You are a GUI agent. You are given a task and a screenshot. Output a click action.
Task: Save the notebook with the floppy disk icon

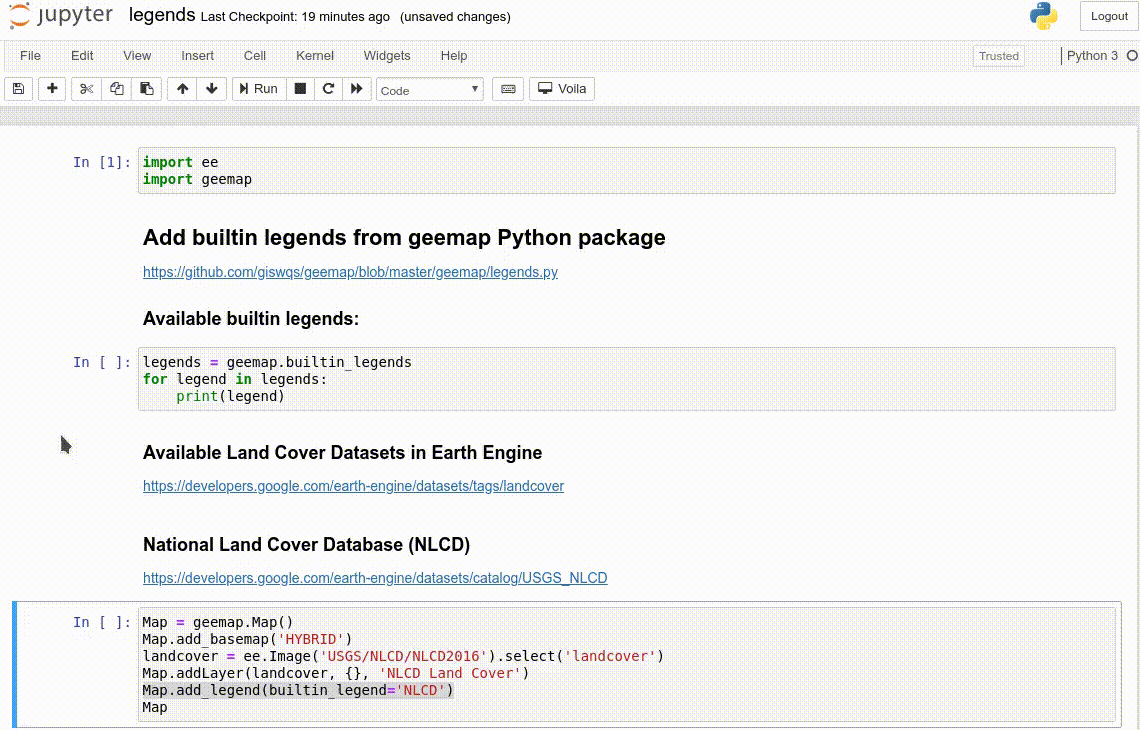coord(18,89)
